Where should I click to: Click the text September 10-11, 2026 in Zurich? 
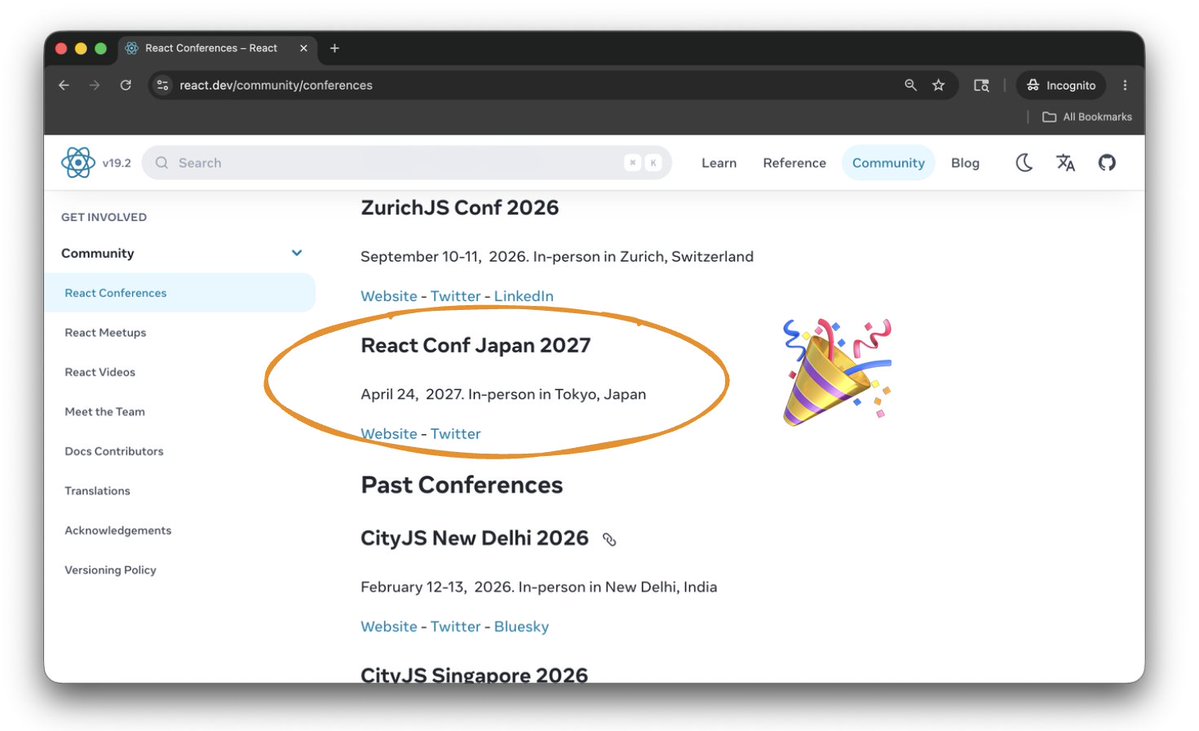(557, 256)
